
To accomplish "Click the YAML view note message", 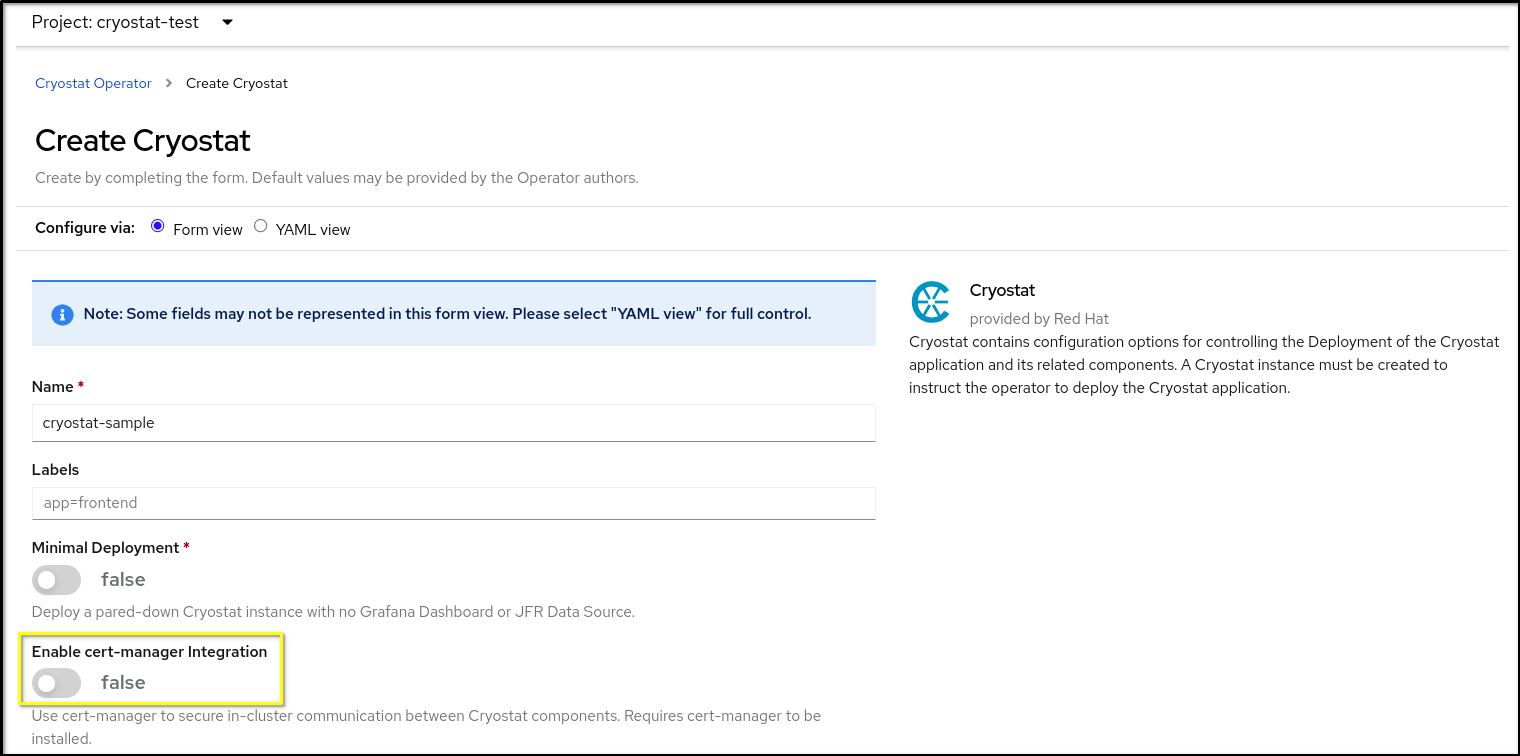I will point(447,314).
